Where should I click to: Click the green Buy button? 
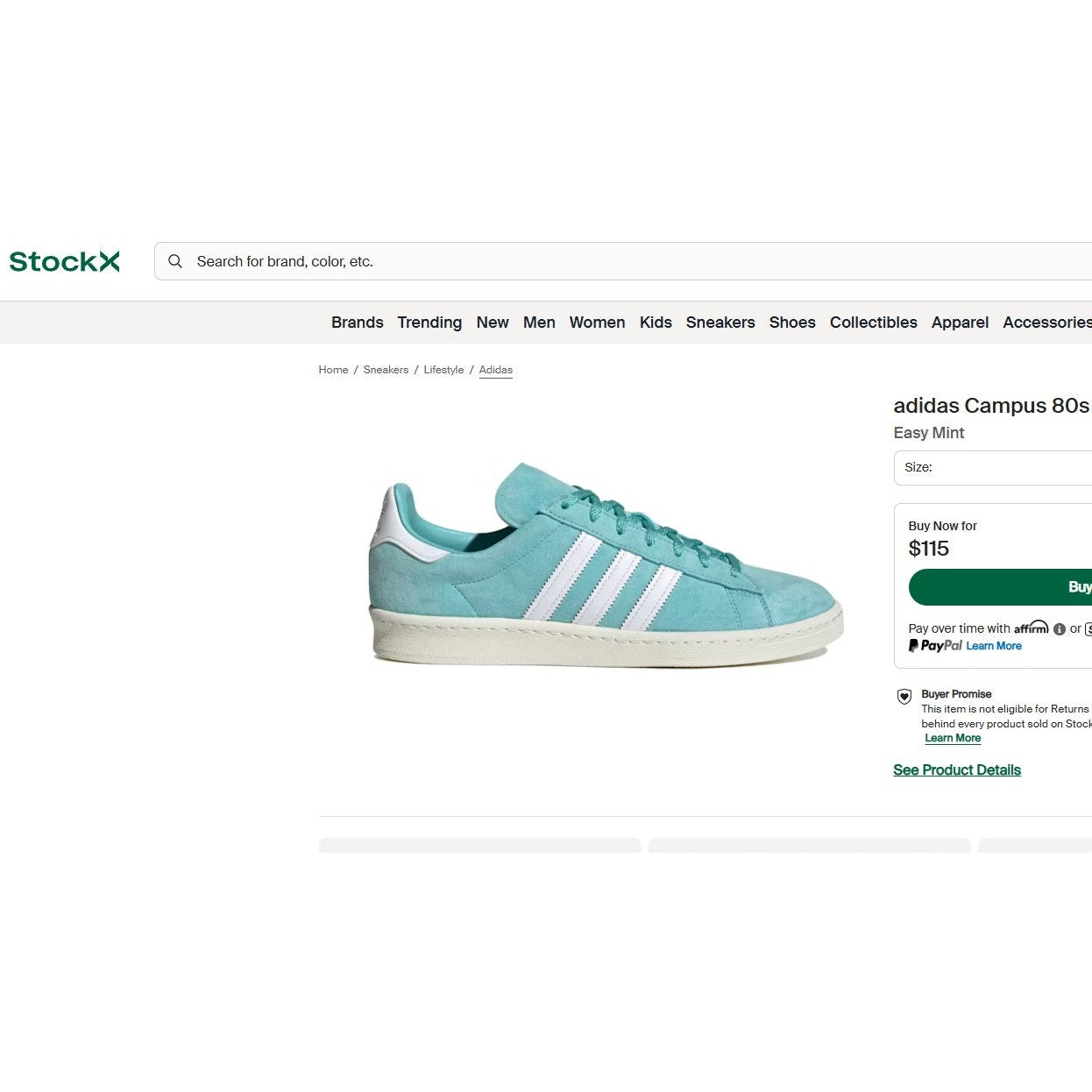1000,587
